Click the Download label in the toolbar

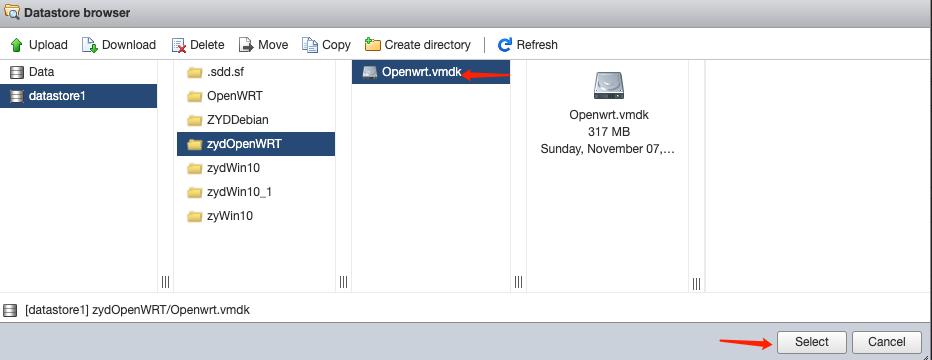click(129, 45)
